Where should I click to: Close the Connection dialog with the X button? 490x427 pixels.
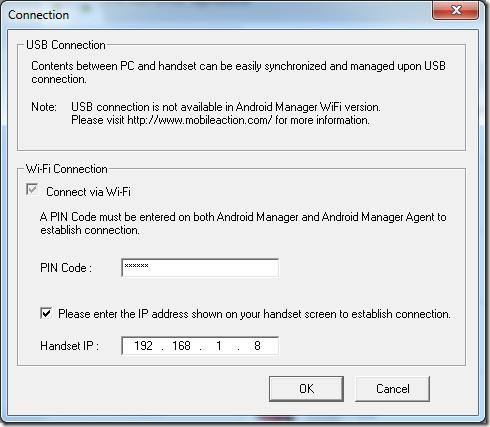coord(455,11)
